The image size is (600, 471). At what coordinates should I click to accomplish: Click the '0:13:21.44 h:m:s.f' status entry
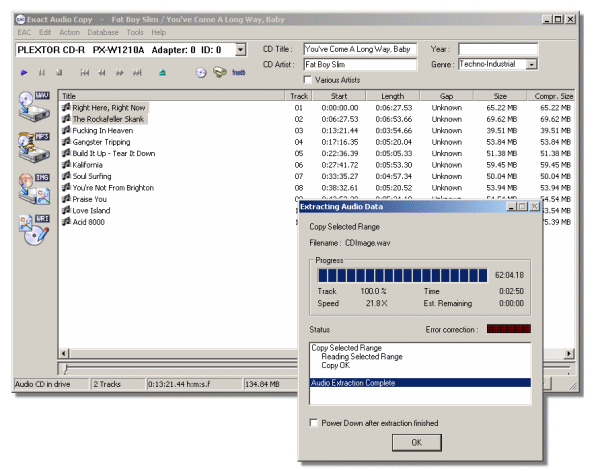coord(194,384)
